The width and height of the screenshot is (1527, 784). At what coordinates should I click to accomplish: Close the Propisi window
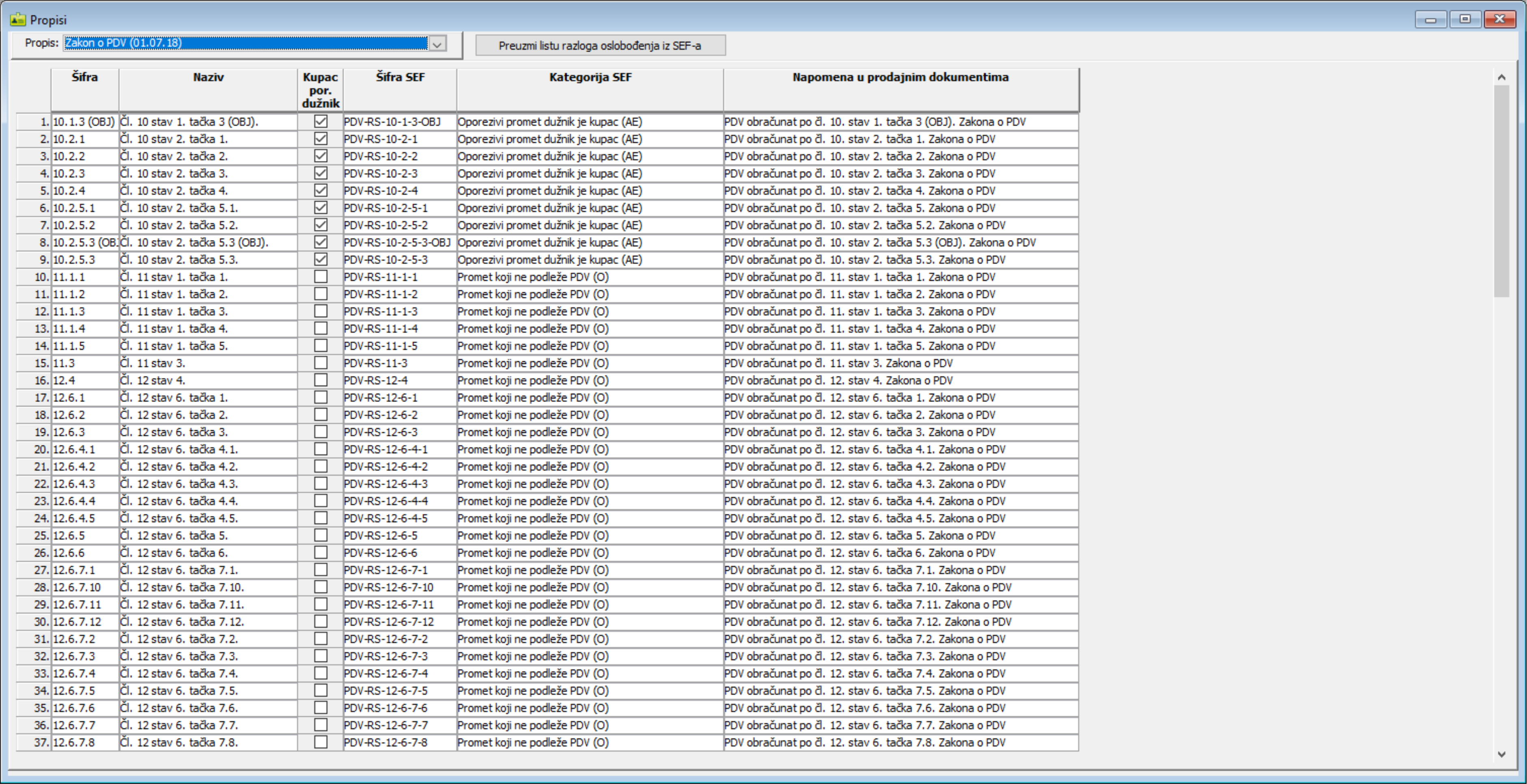click(x=1500, y=19)
